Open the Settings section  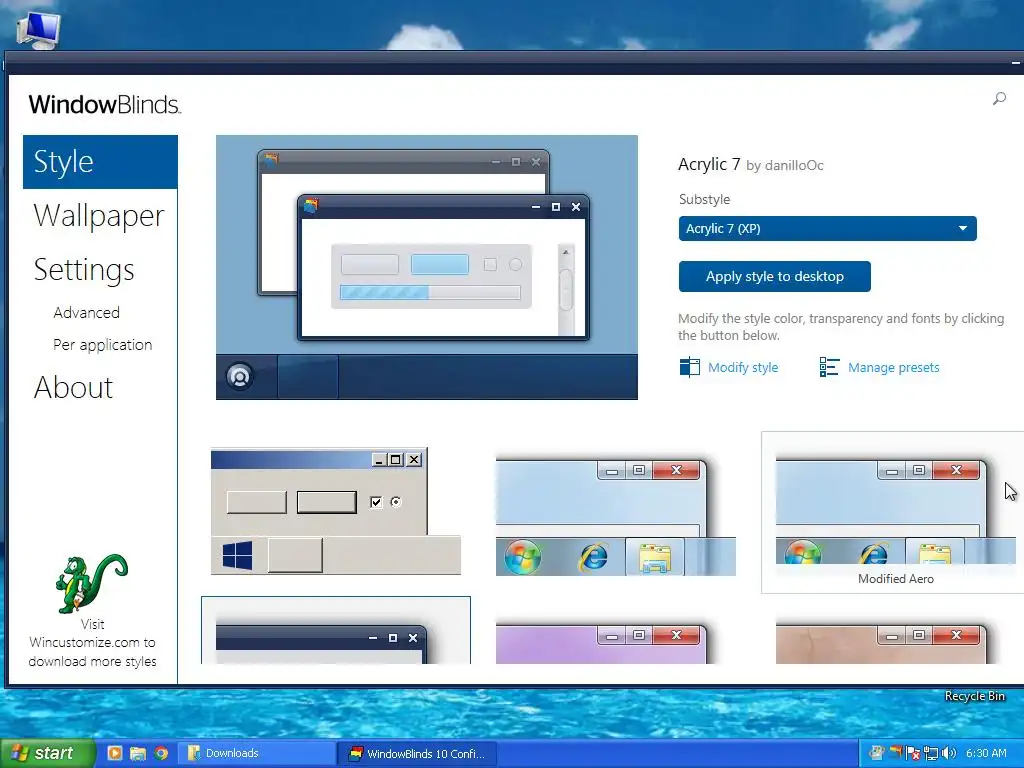(84, 270)
